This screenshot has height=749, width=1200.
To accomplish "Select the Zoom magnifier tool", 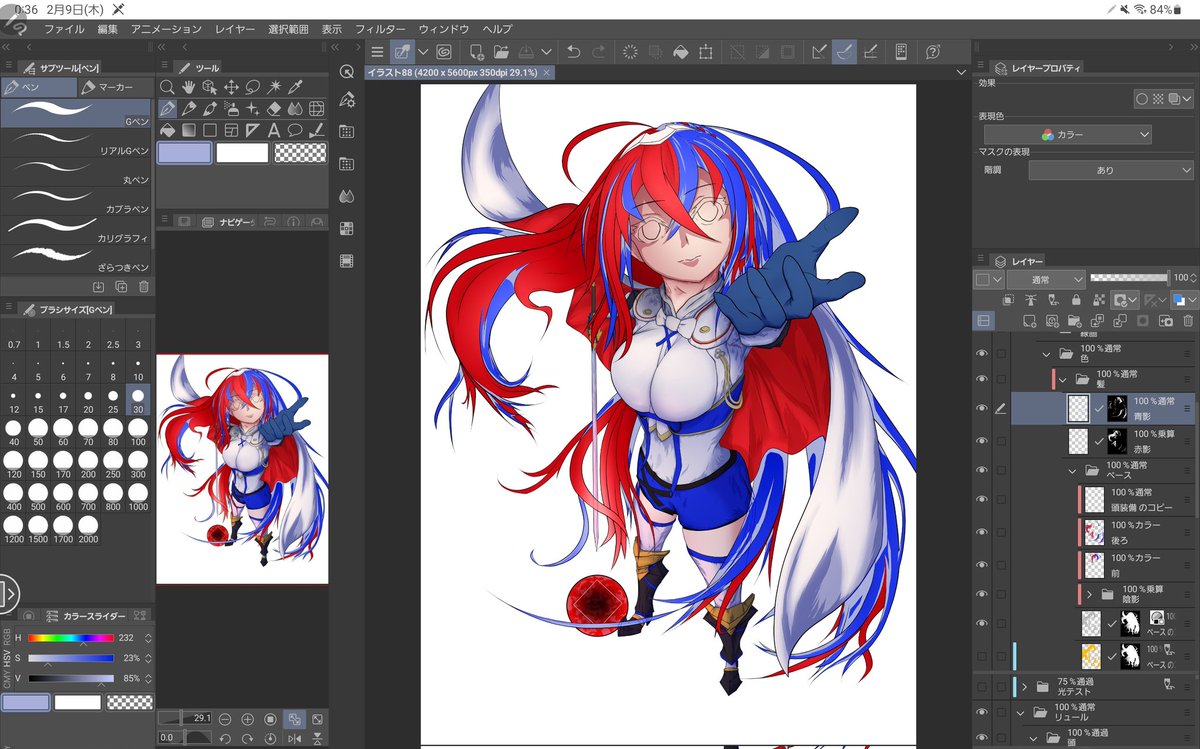I will (x=167, y=88).
